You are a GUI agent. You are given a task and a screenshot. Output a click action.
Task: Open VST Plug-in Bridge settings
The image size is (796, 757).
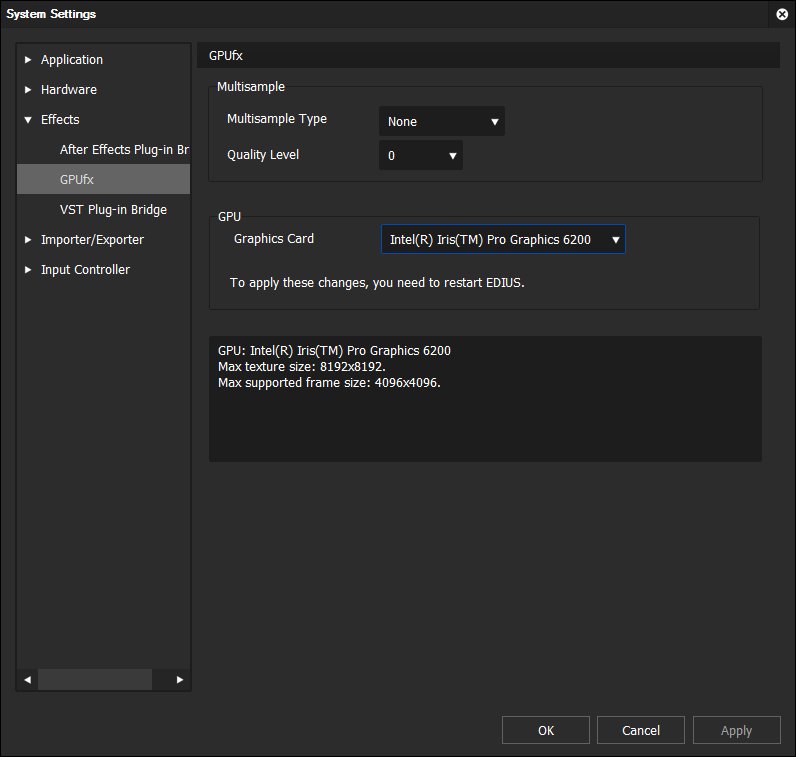click(x=113, y=210)
